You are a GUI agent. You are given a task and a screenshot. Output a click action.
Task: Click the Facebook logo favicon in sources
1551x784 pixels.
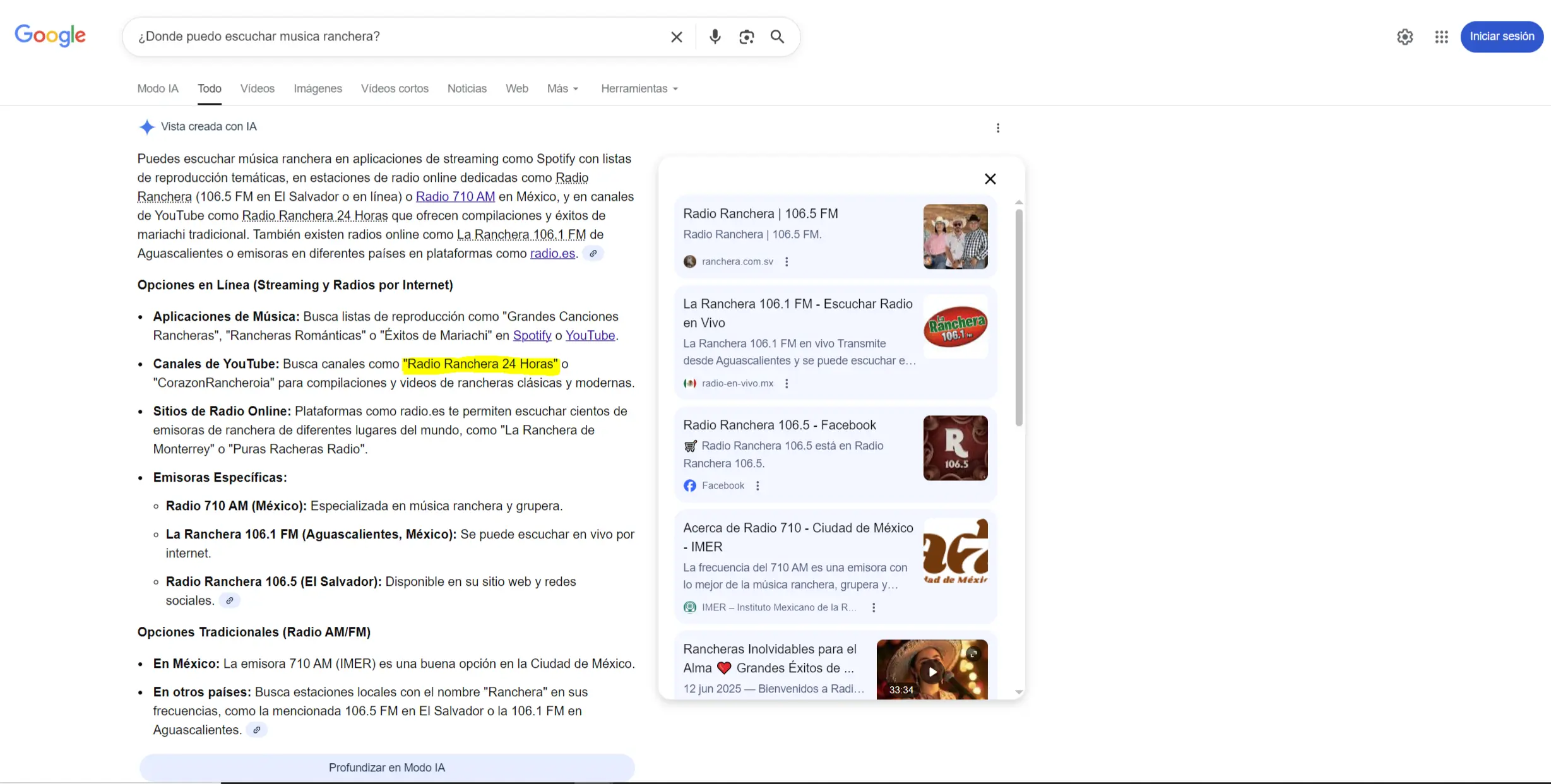(690, 485)
